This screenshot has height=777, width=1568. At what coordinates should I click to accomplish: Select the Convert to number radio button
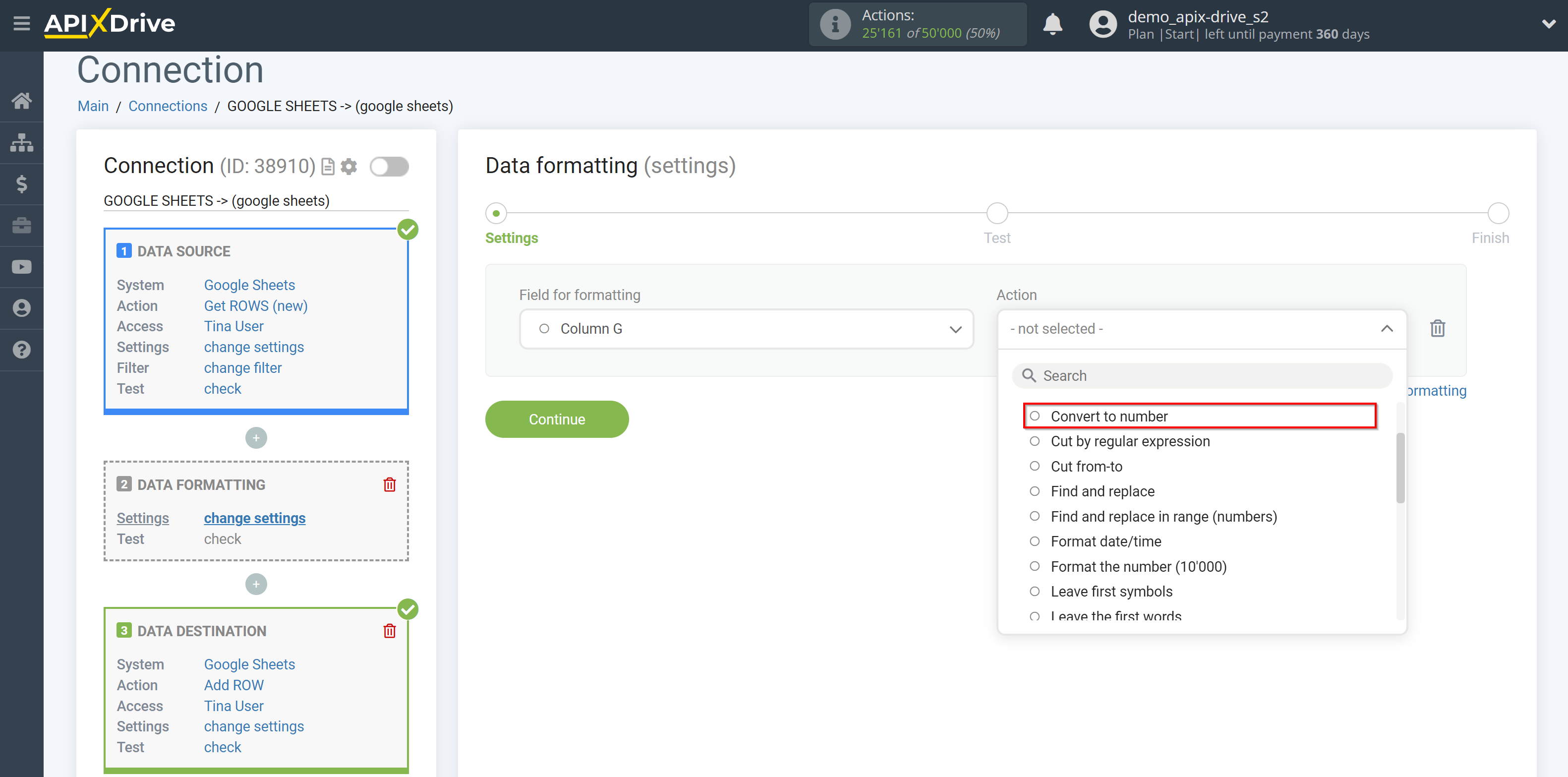(x=1035, y=416)
